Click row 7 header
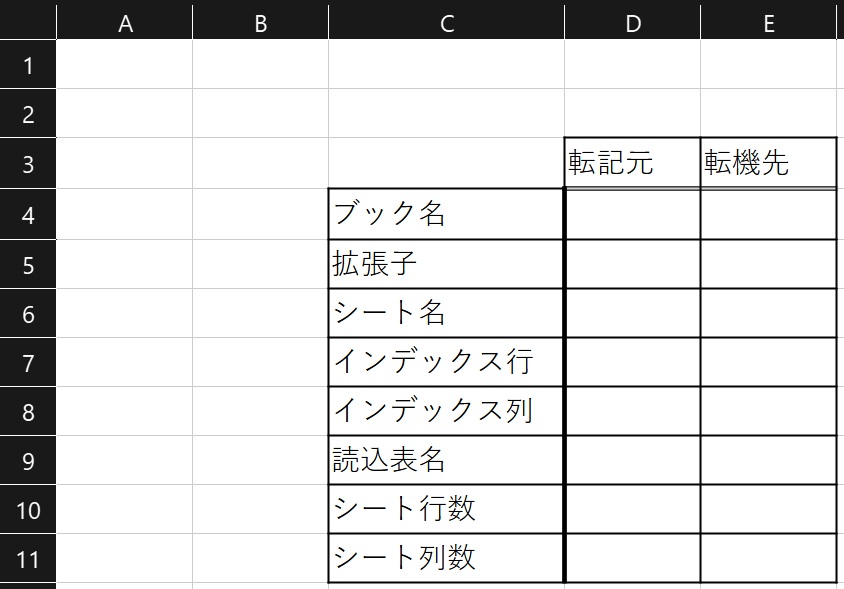The width and height of the screenshot is (844, 589). (28, 362)
